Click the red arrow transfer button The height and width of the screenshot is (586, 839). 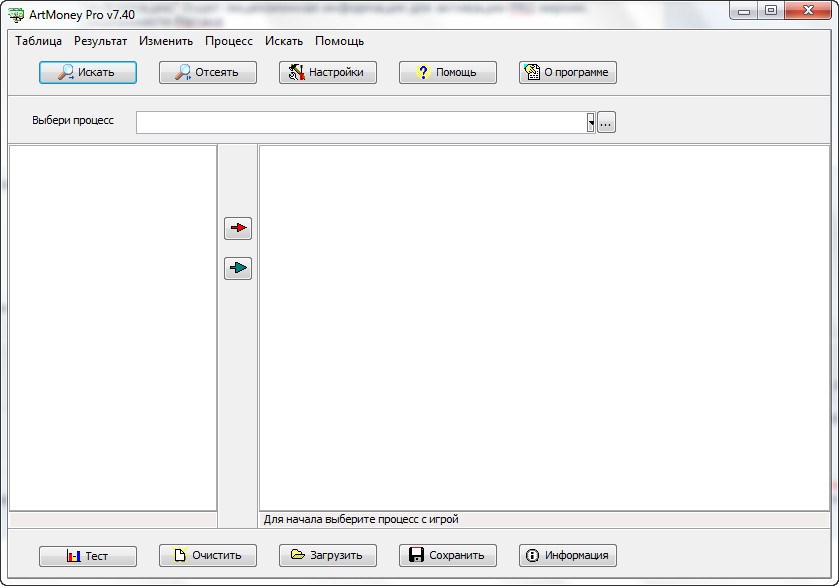[x=238, y=228]
